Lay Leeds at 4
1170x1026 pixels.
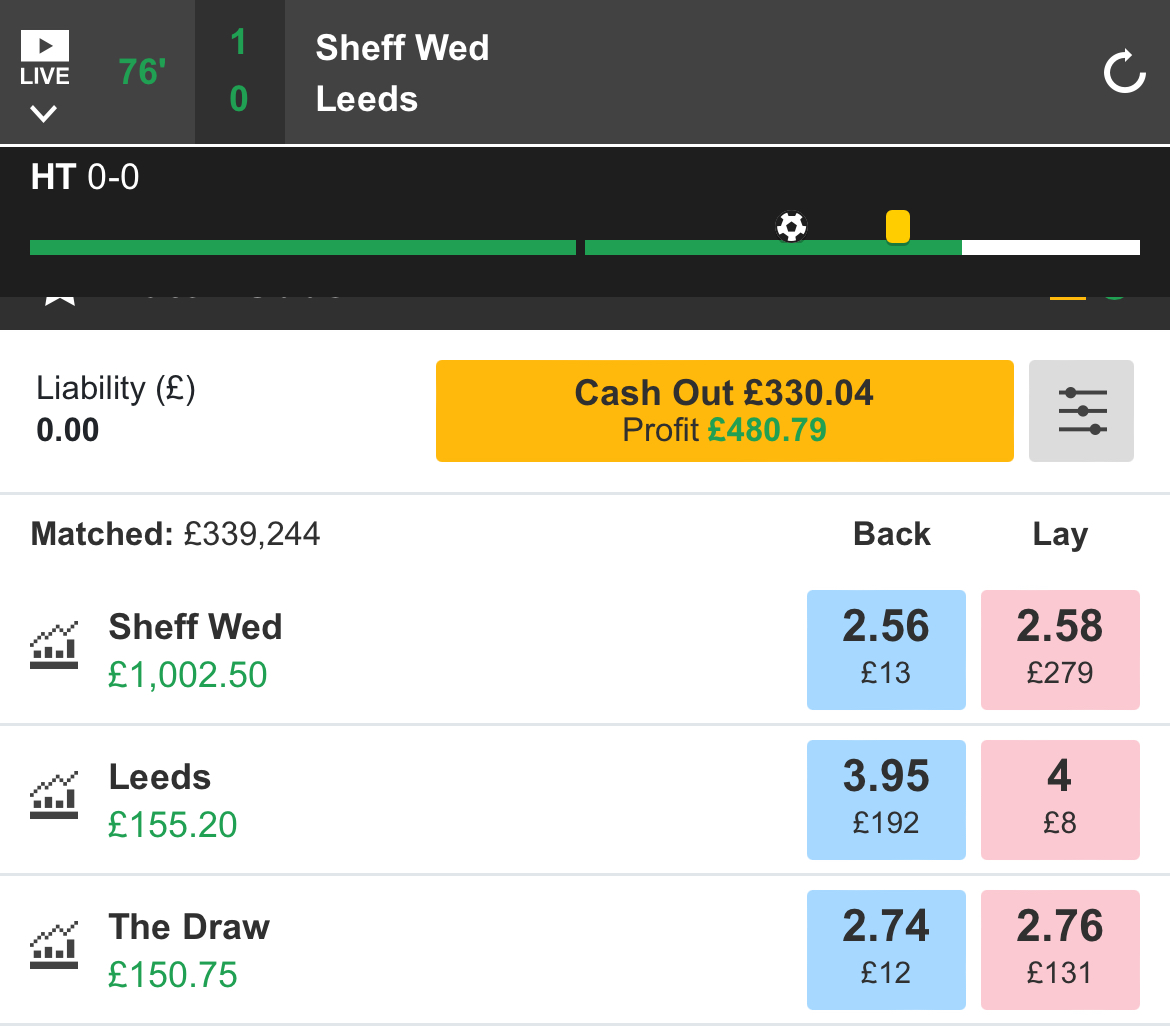(x=1060, y=800)
